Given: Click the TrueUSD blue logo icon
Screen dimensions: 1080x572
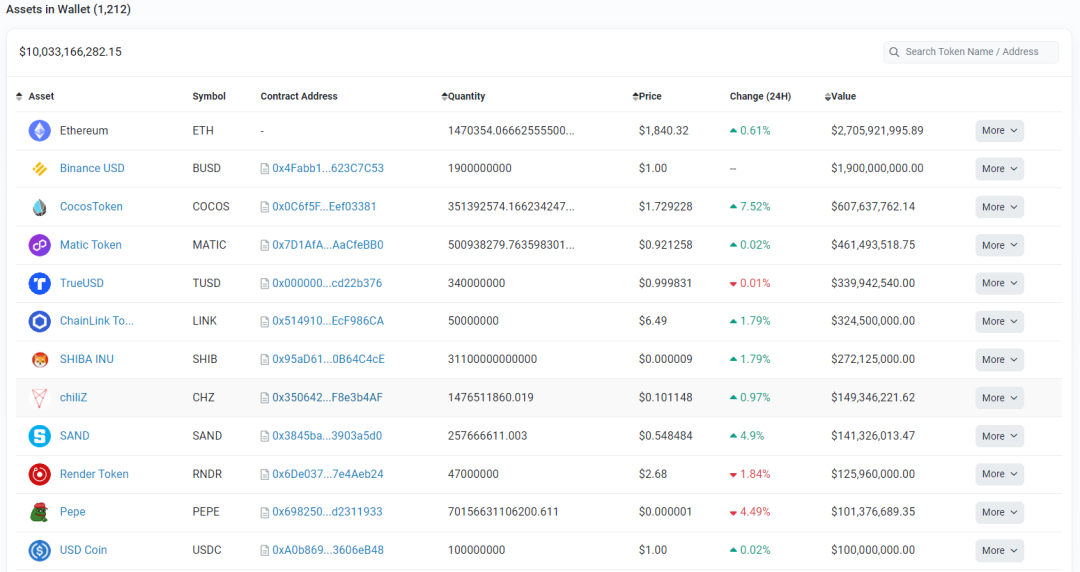Looking at the screenshot, I should point(39,283).
